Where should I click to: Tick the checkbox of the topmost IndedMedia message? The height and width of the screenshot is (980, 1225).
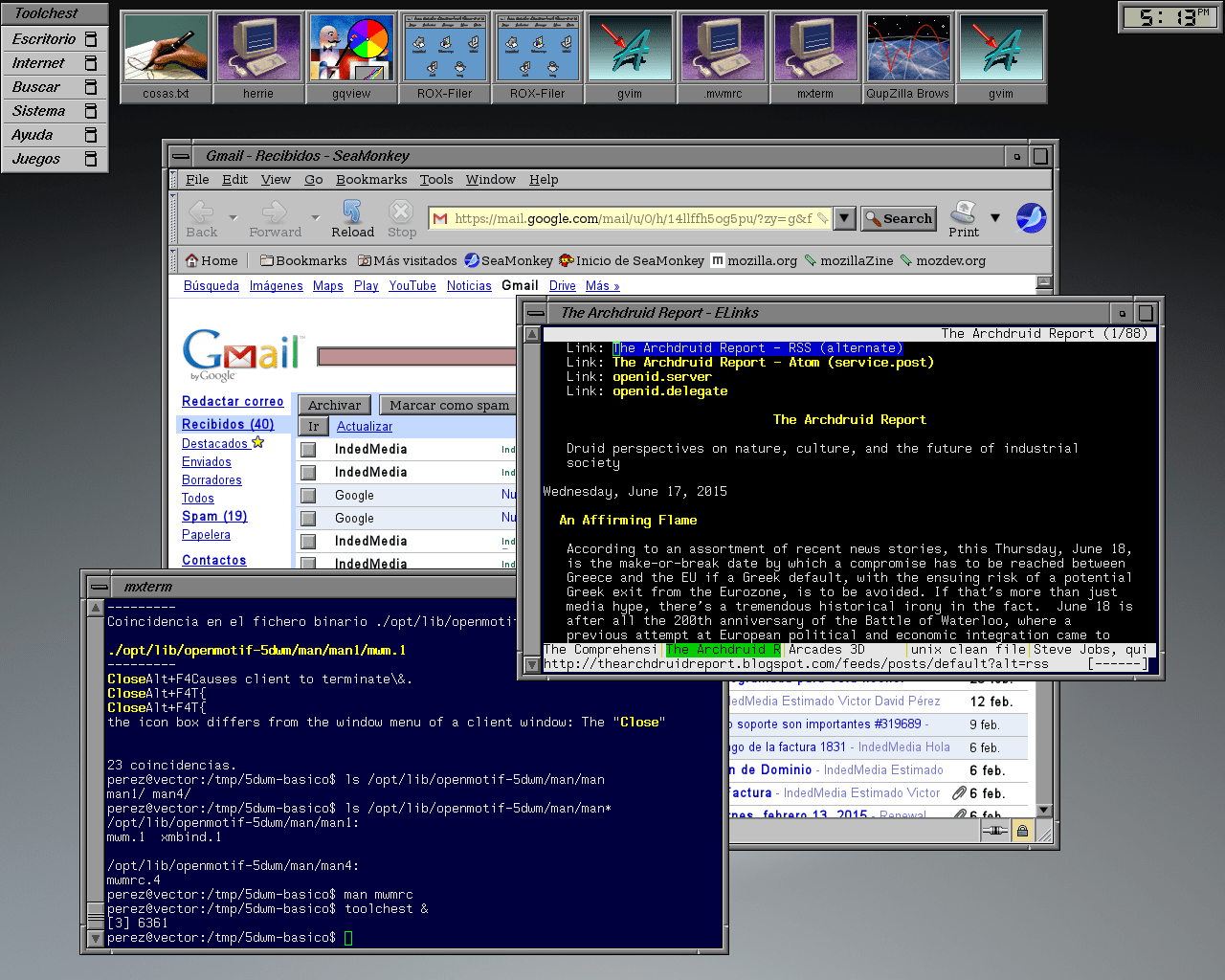coord(308,449)
